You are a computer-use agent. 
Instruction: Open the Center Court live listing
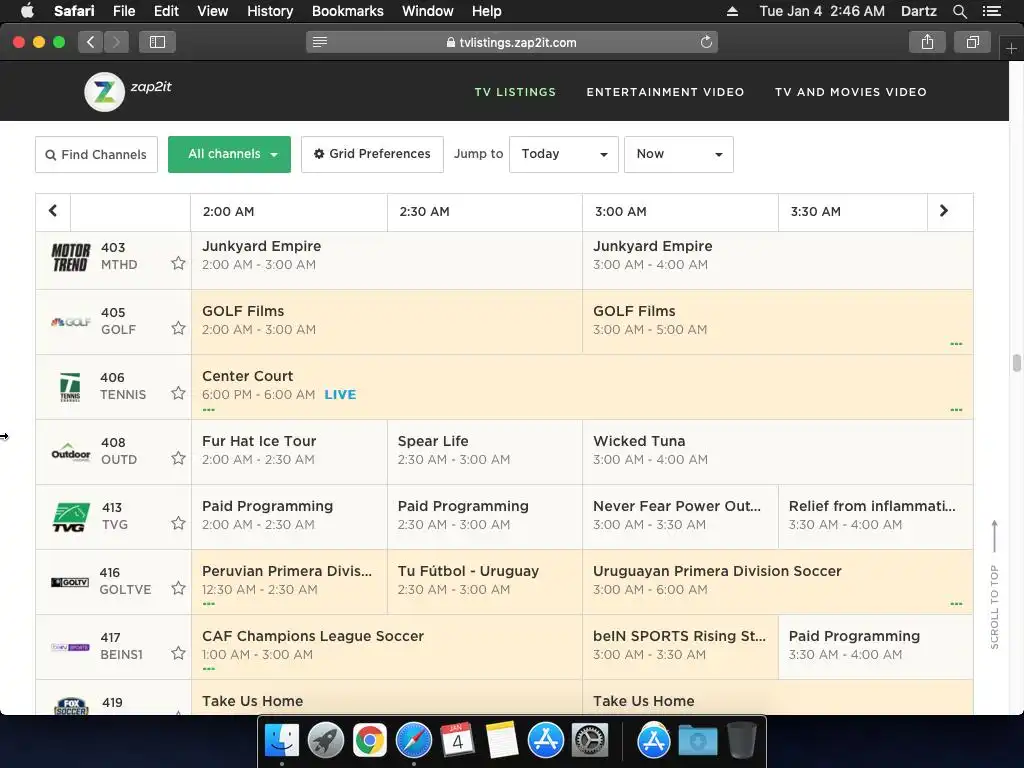pos(582,387)
